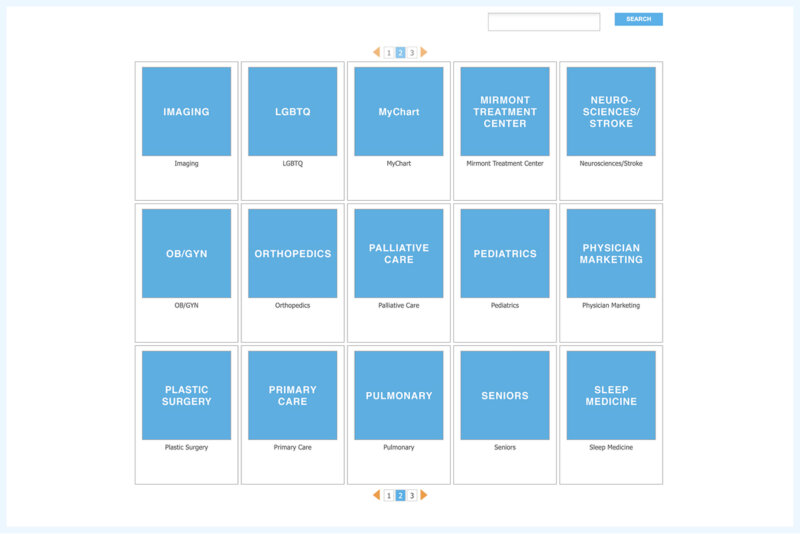Click the 'Primary Care' caption text

coord(292,447)
